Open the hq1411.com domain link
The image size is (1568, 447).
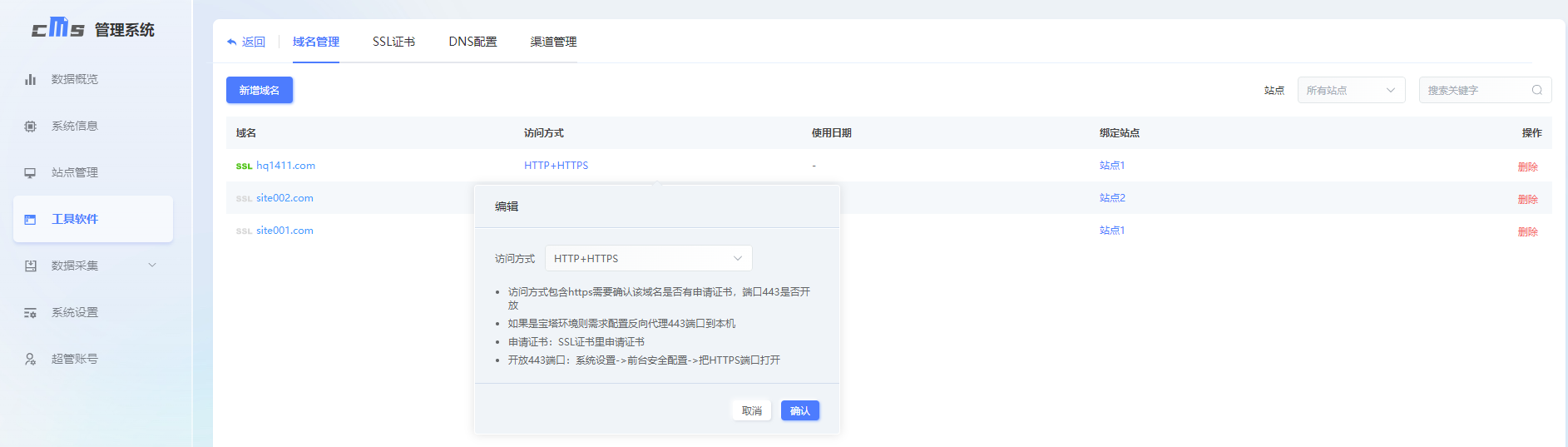[x=285, y=166]
